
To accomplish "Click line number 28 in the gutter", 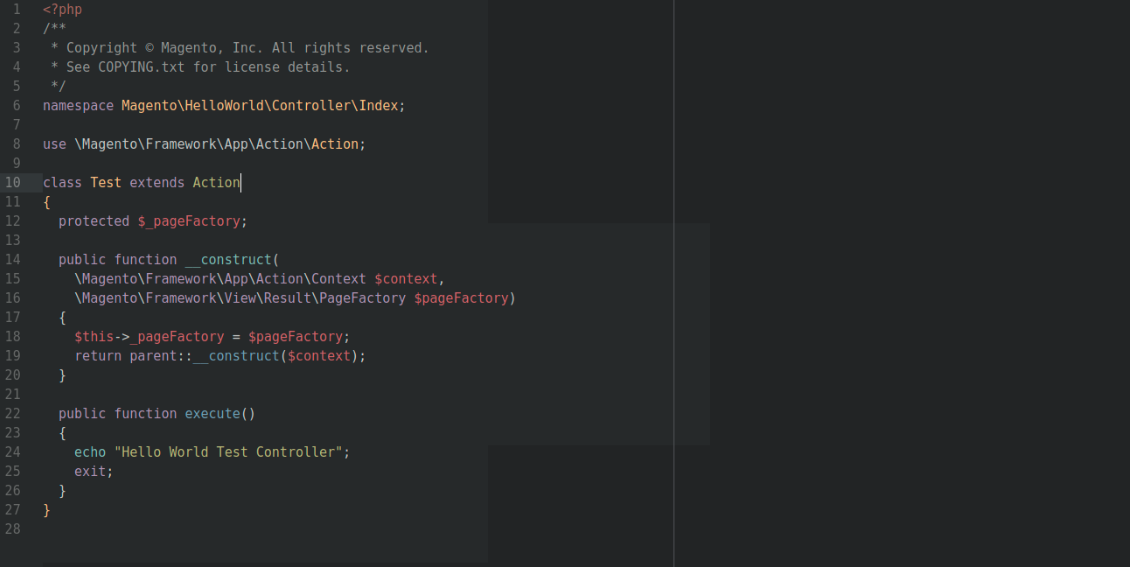I will (x=13, y=530).
